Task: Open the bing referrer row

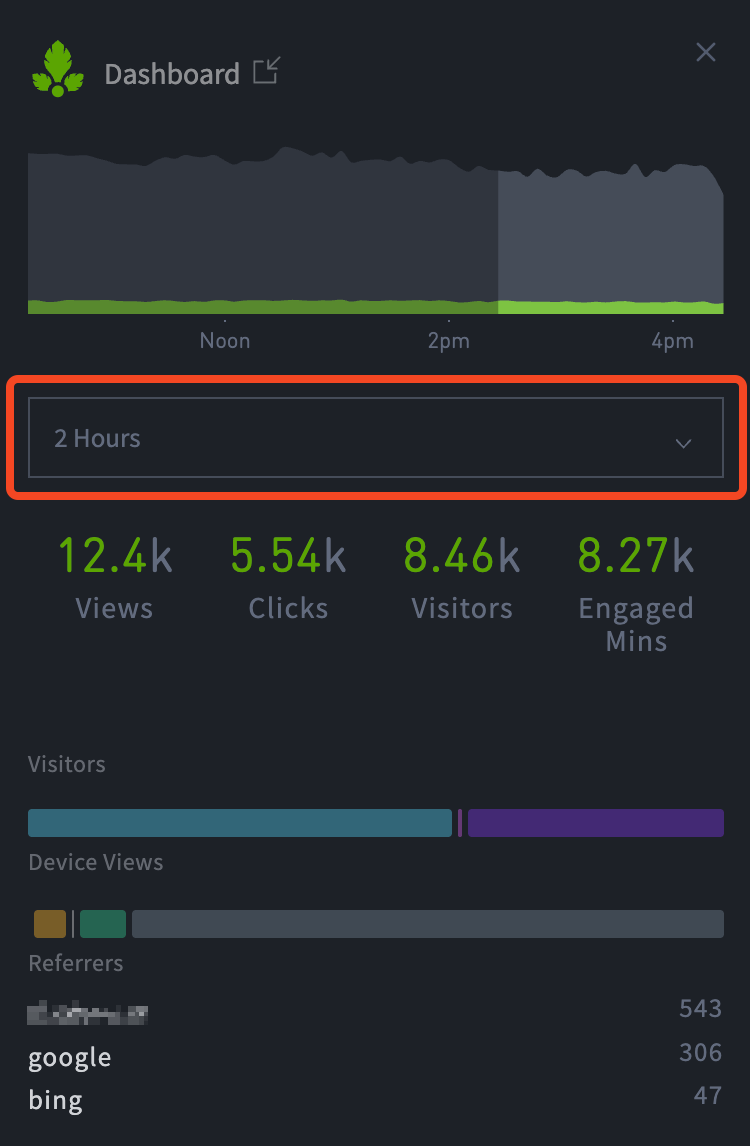Action: click(x=56, y=1101)
